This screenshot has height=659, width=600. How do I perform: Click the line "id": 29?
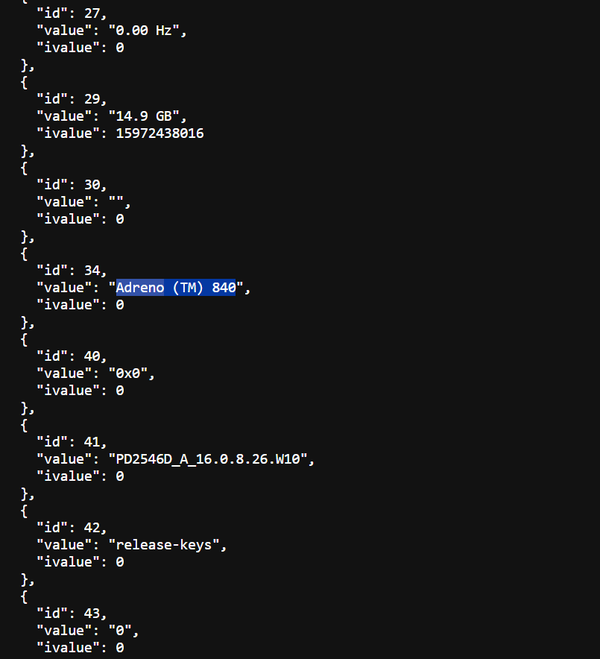tap(70, 99)
